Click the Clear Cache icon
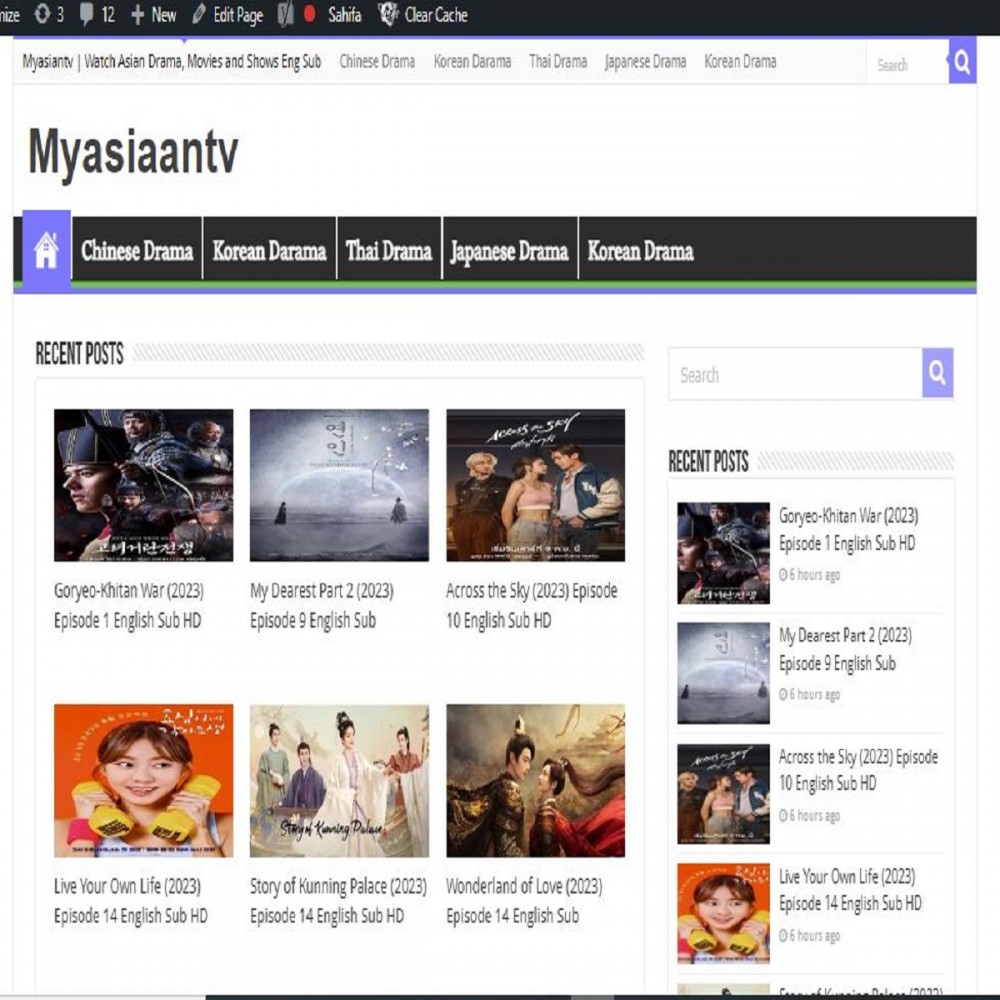Image resolution: width=1000 pixels, height=1000 pixels. (388, 14)
